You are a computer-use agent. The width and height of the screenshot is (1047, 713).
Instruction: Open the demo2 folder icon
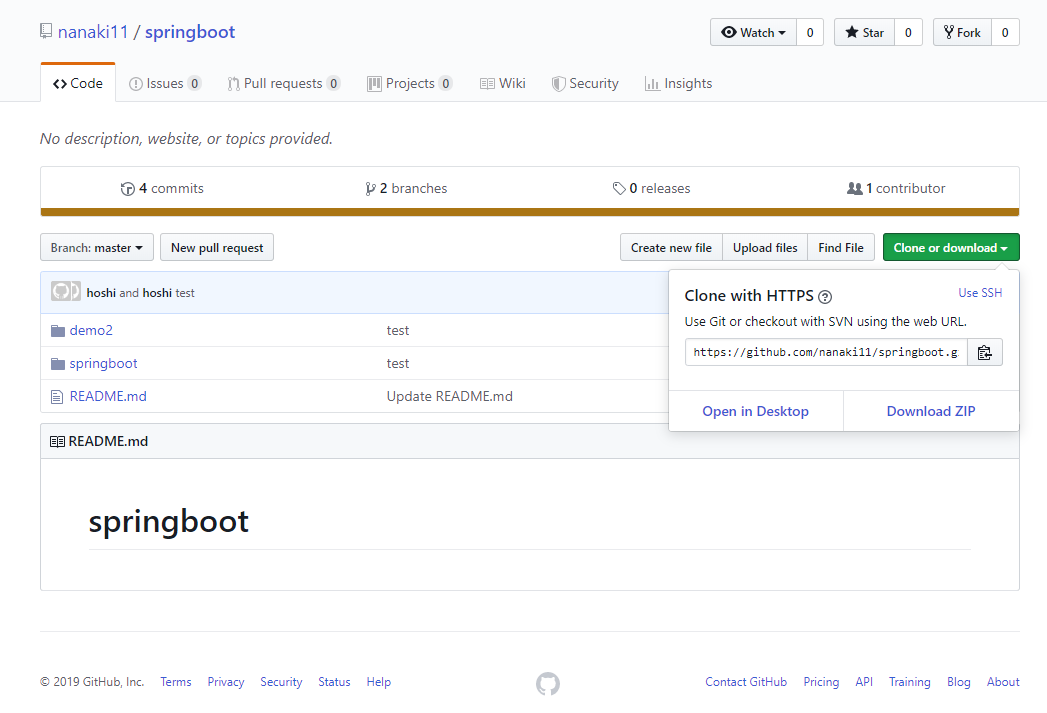click(58, 330)
